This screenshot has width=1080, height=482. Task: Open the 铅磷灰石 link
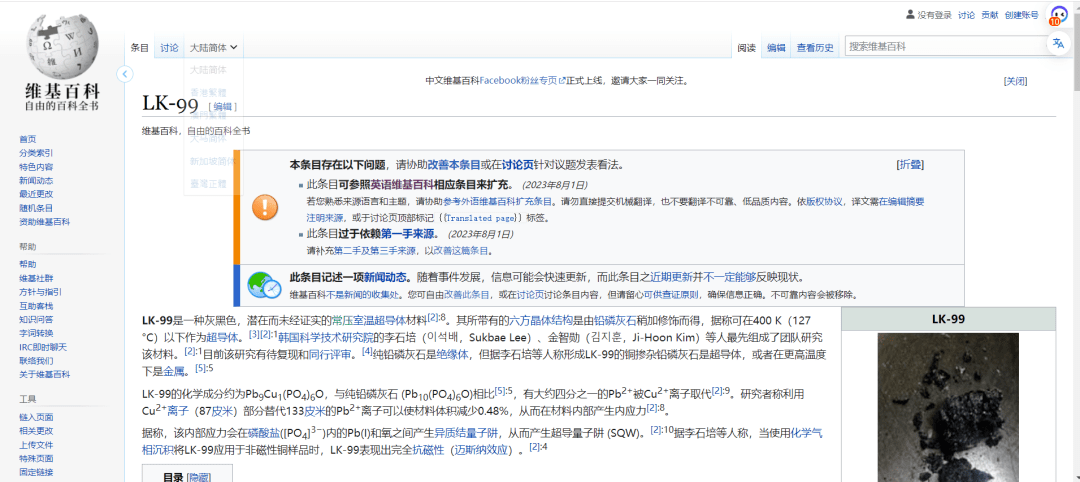(x=615, y=320)
